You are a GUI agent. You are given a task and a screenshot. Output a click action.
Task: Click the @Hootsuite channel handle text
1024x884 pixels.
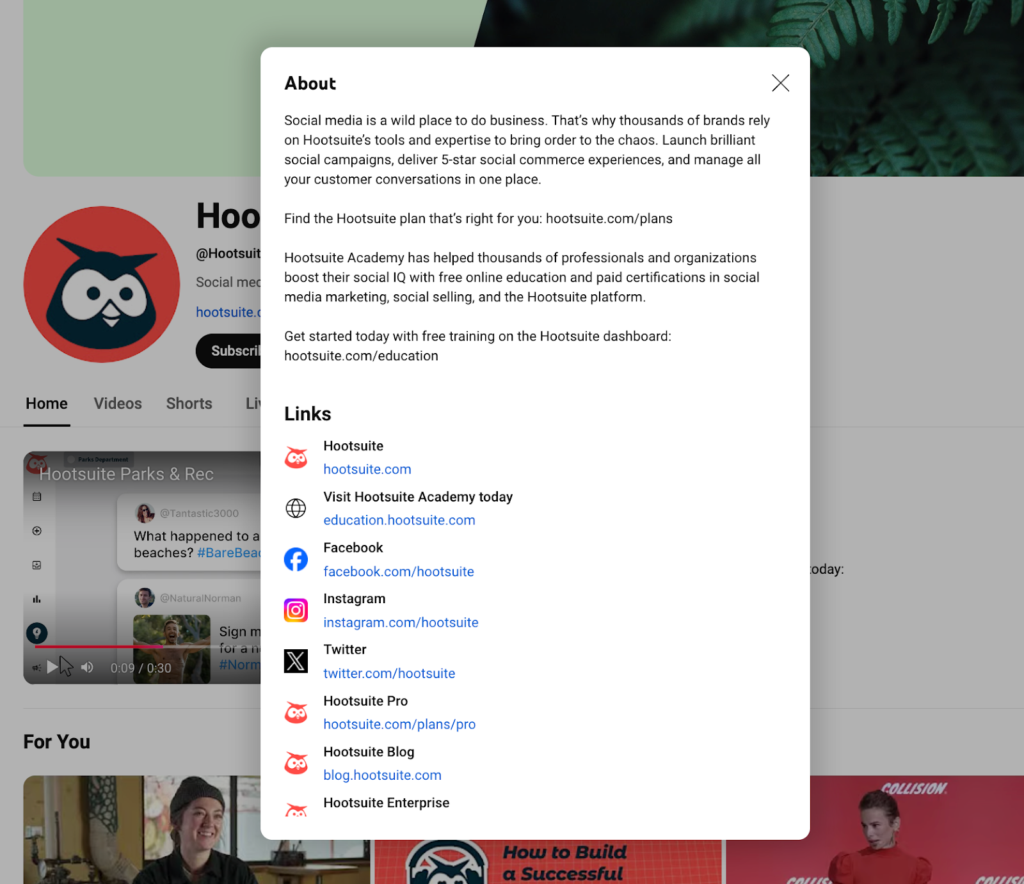pos(229,253)
